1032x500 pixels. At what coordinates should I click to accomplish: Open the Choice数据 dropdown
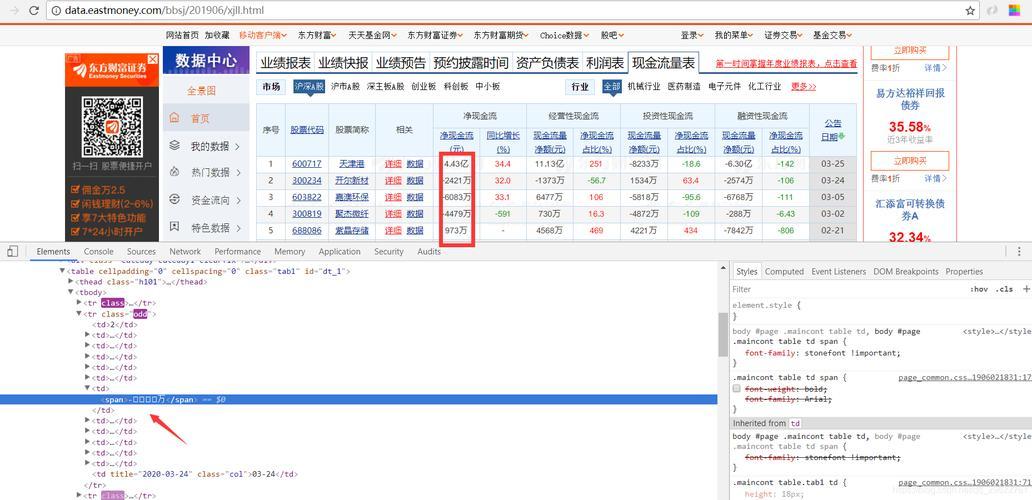pyautogui.click(x=564, y=35)
